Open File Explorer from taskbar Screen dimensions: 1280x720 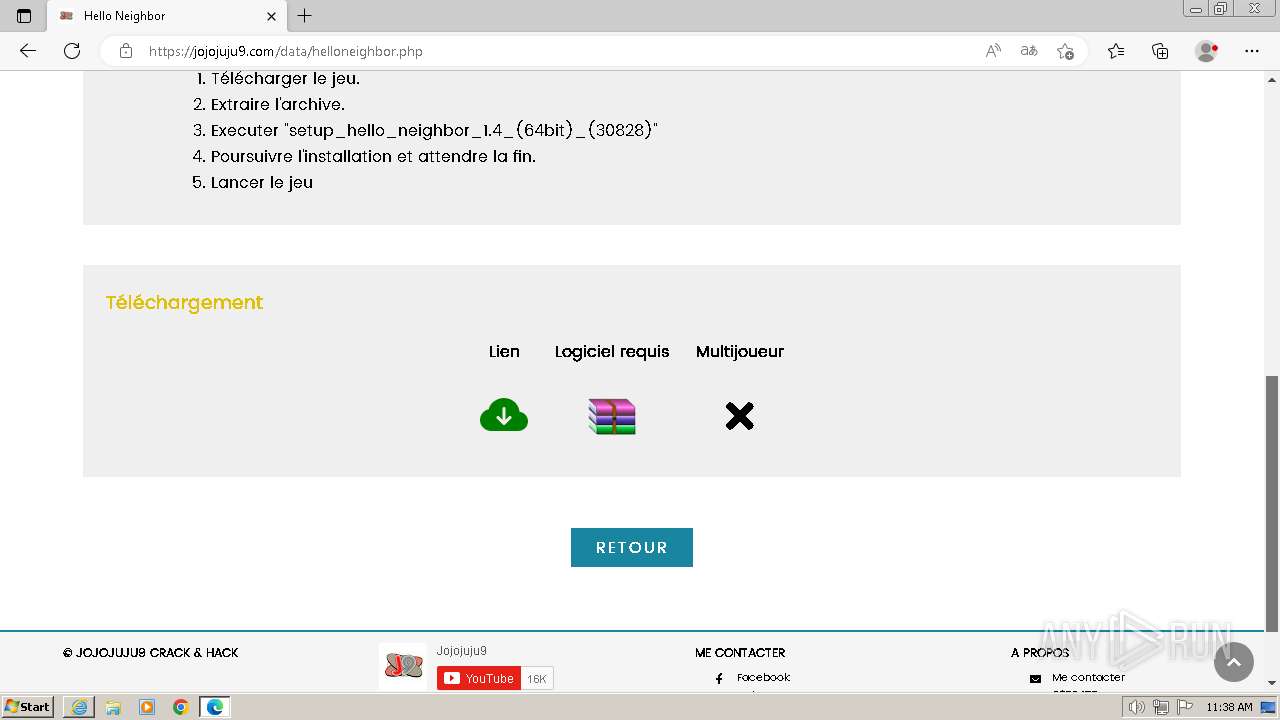pyautogui.click(x=113, y=707)
